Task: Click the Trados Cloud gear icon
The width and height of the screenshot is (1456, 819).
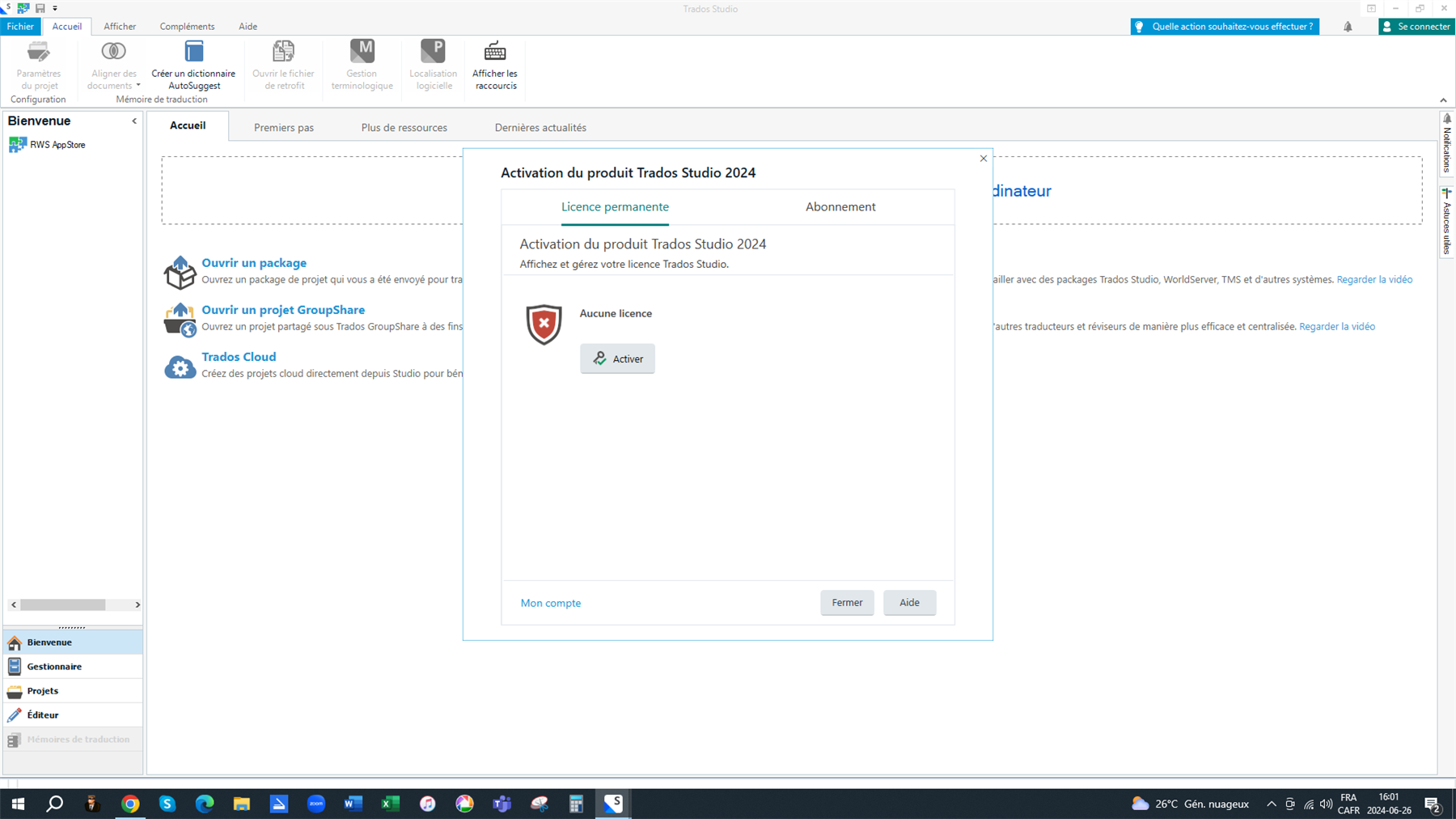Action: pos(180,367)
